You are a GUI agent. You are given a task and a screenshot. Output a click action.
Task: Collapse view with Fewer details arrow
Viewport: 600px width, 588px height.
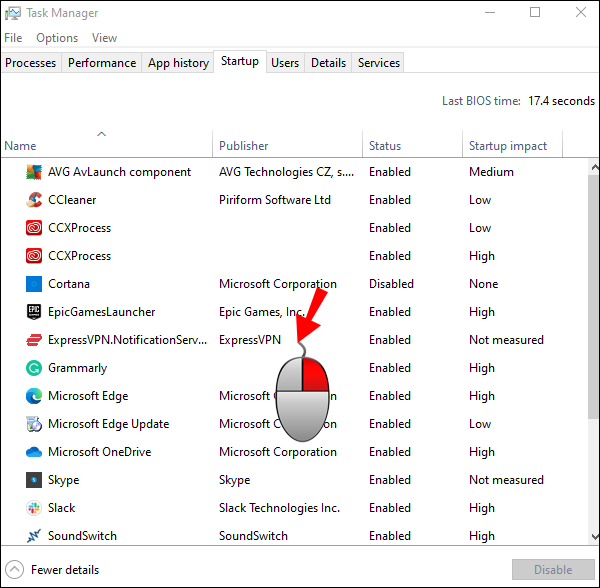coord(15,570)
